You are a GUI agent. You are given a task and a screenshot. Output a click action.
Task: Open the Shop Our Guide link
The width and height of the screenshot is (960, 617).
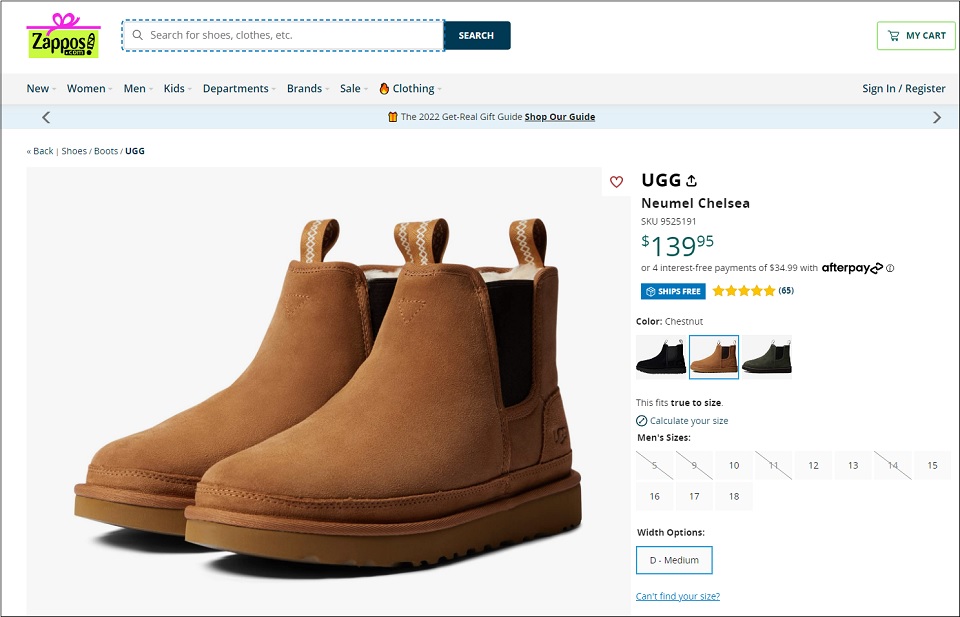point(560,117)
